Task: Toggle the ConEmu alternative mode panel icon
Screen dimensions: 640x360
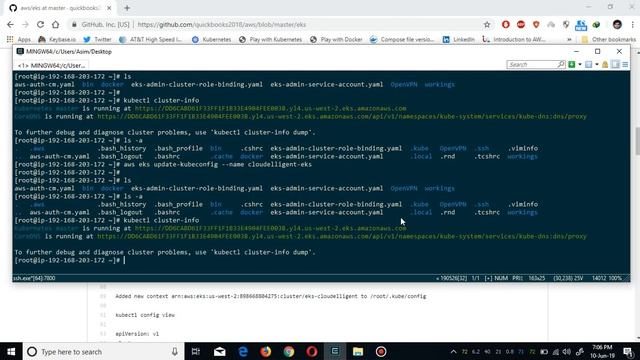Action: [616, 64]
